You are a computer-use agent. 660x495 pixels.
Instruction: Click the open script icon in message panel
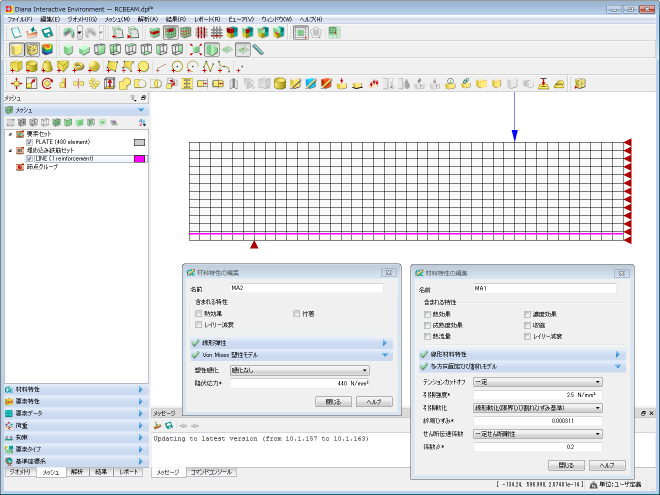[x=158, y=426]
